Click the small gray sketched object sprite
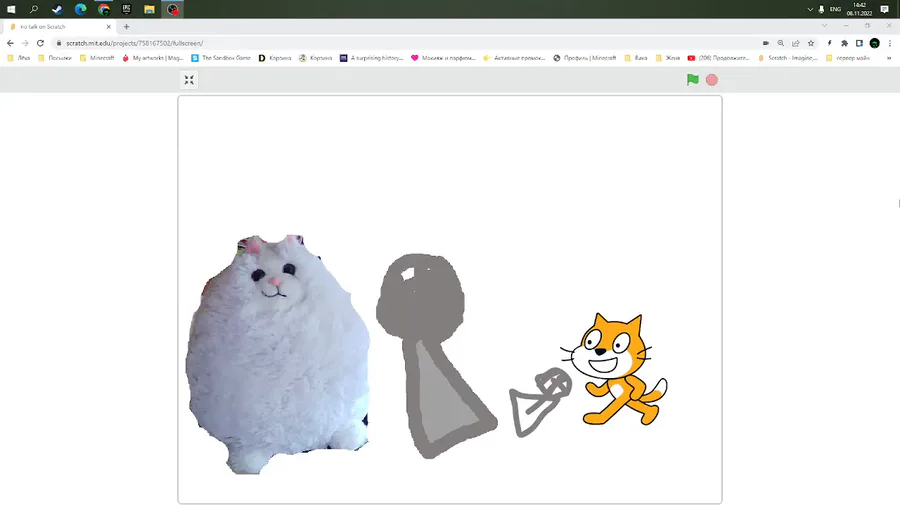This screenshot has height=506, width=900. (540, 402)
